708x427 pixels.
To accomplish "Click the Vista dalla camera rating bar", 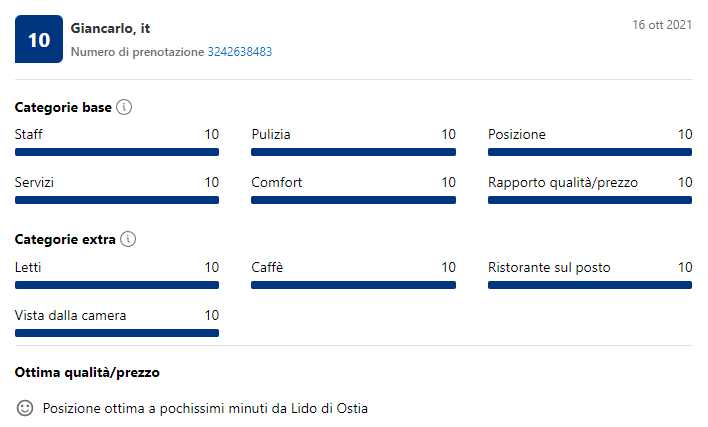I will [x=117, y=333].
